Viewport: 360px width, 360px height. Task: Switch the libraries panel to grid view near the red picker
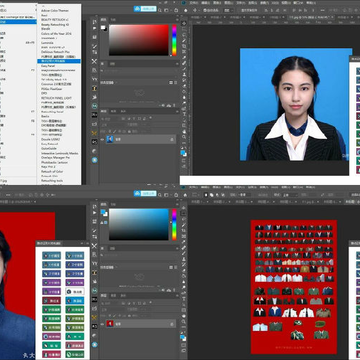click(x=171, y=82)
